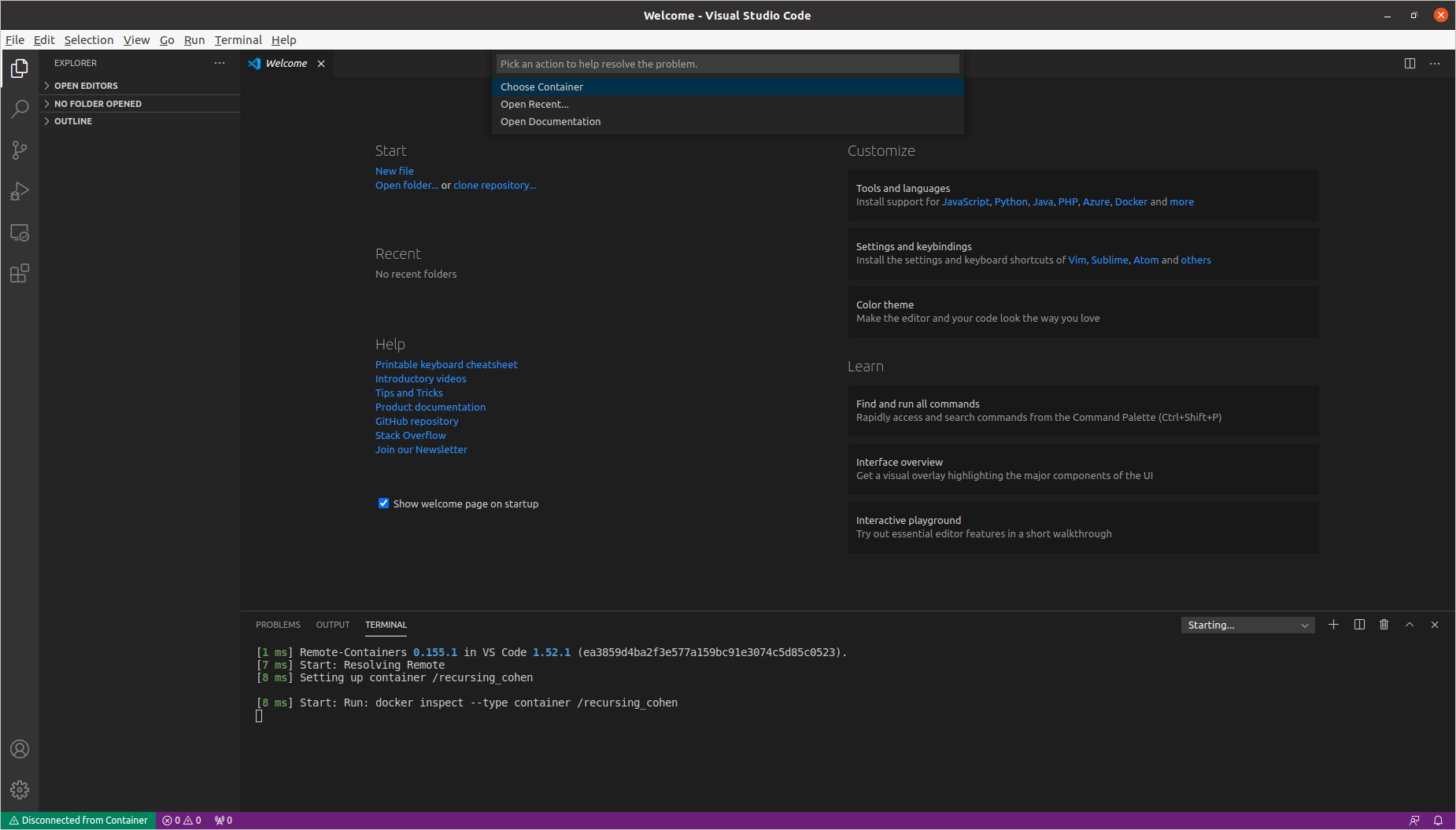Open the Run menu

coord(194,40)
